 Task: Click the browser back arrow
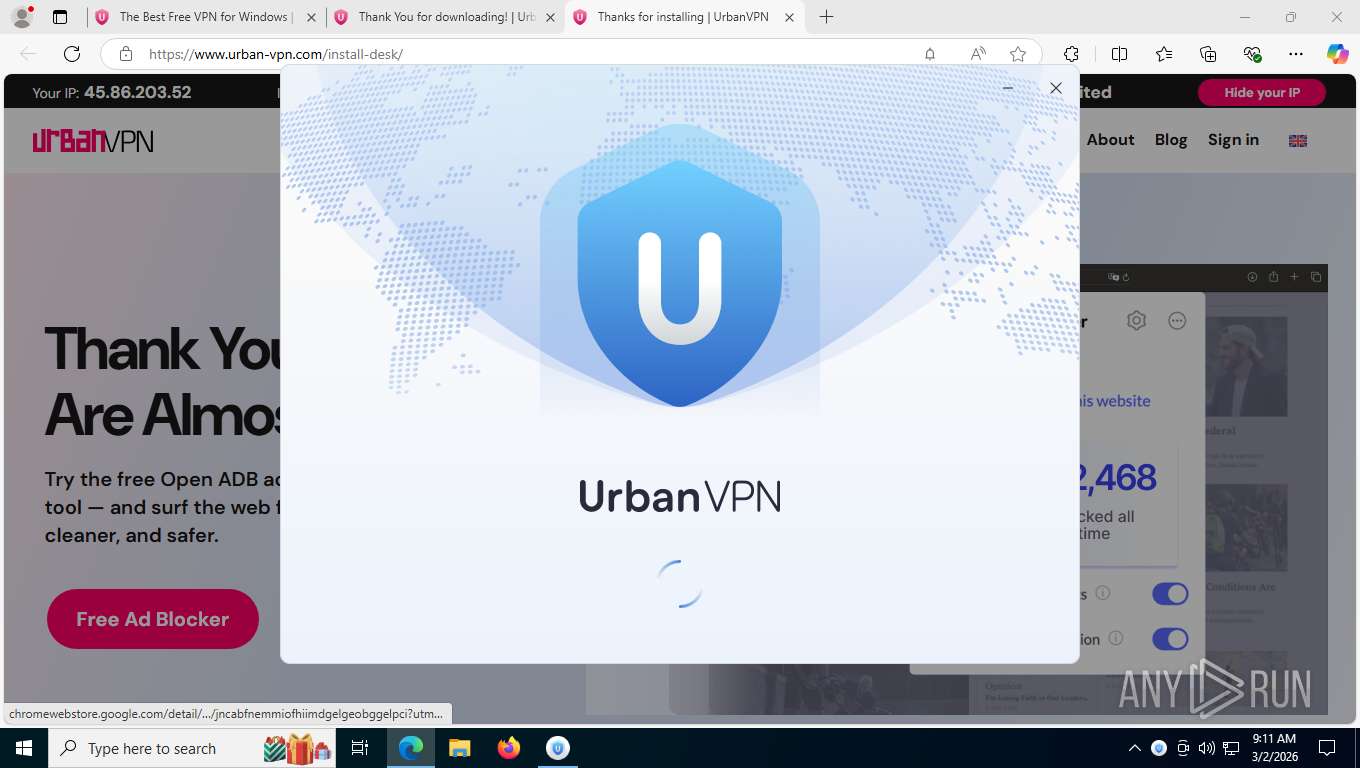point(28,54)
